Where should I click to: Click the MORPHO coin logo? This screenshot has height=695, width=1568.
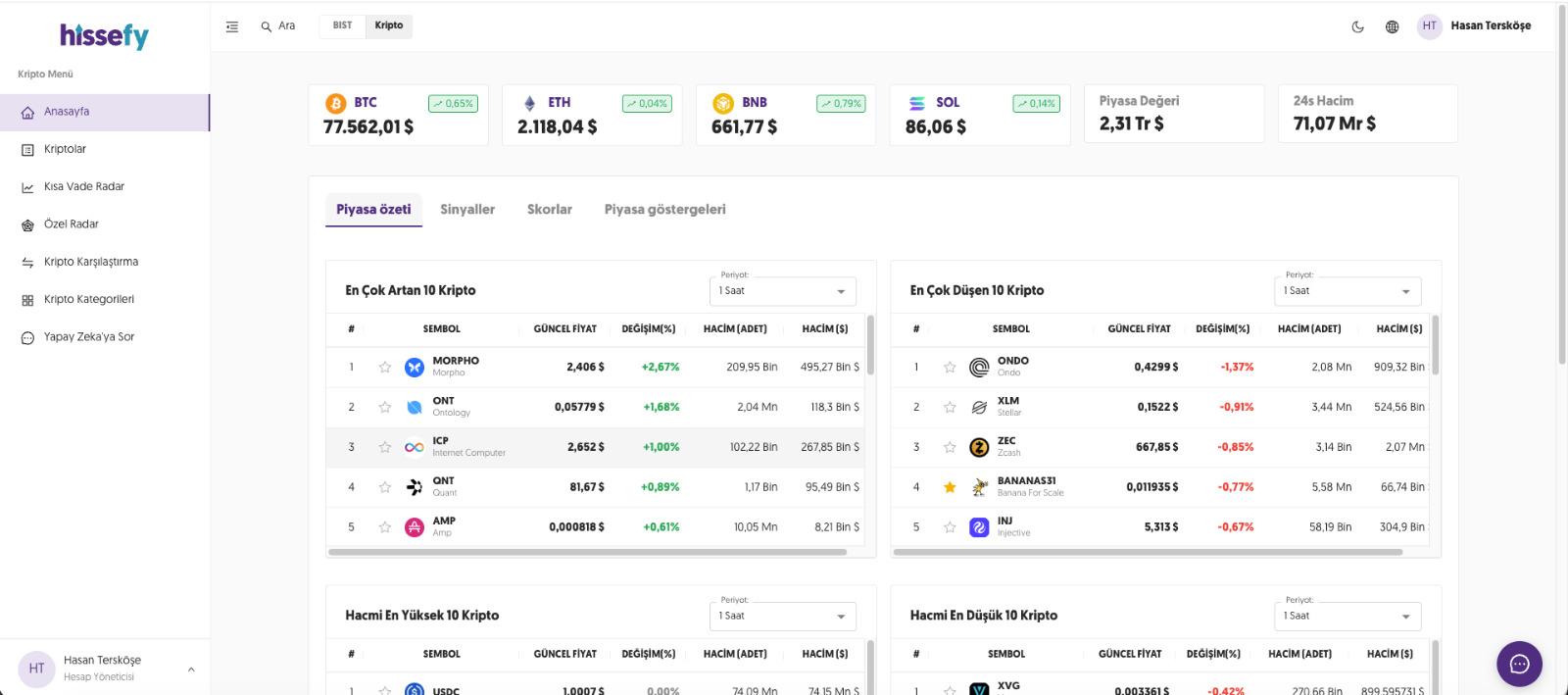coord(415,367)
